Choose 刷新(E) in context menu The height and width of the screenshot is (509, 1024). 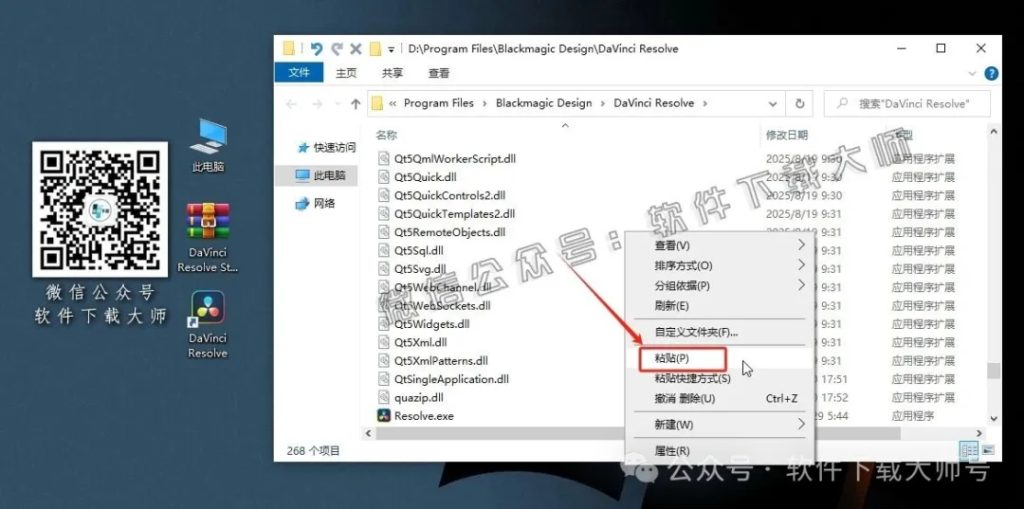point(720,306)
